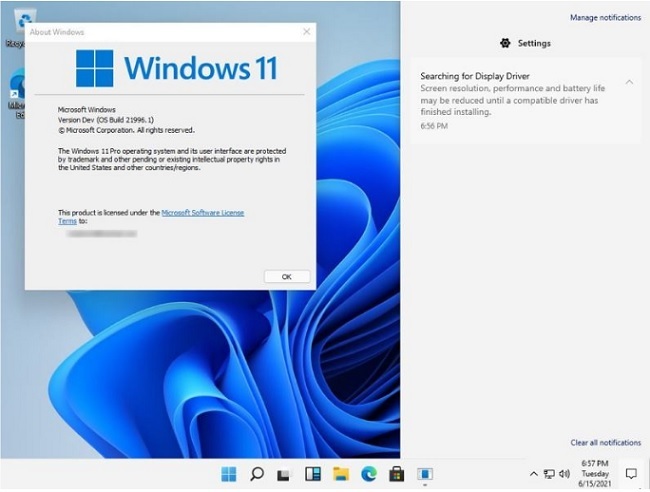
Task: Launch File Explorer from the taskbar
Action: [x=341, y=474]
